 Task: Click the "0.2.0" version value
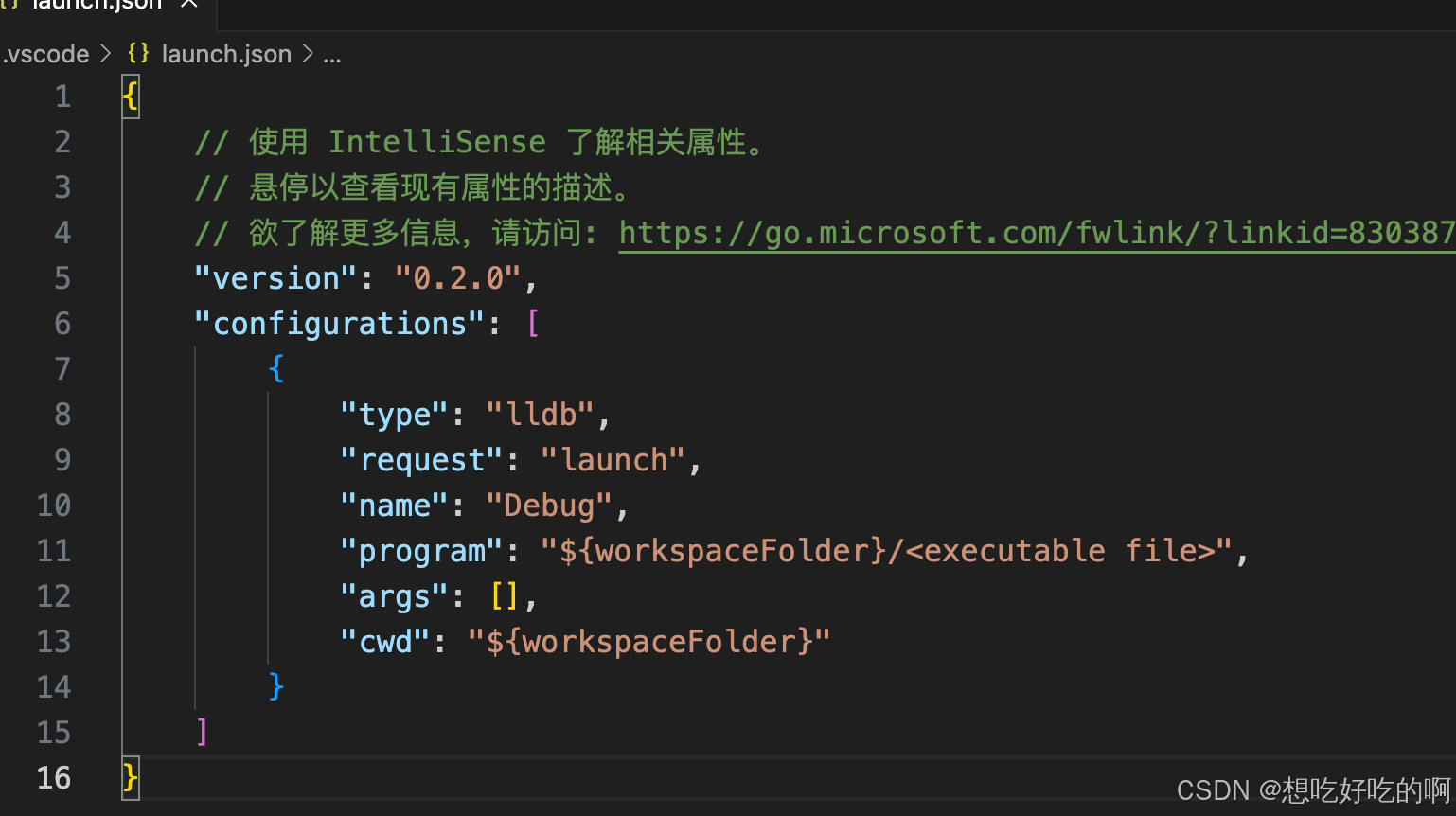[x=457, y=278]
